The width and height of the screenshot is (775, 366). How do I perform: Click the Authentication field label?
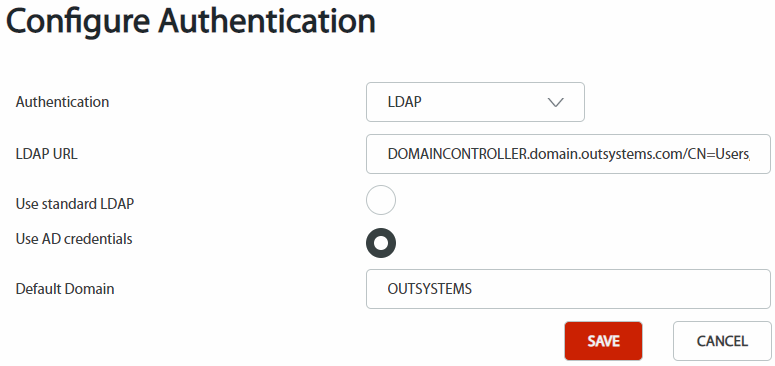(62, 102)
